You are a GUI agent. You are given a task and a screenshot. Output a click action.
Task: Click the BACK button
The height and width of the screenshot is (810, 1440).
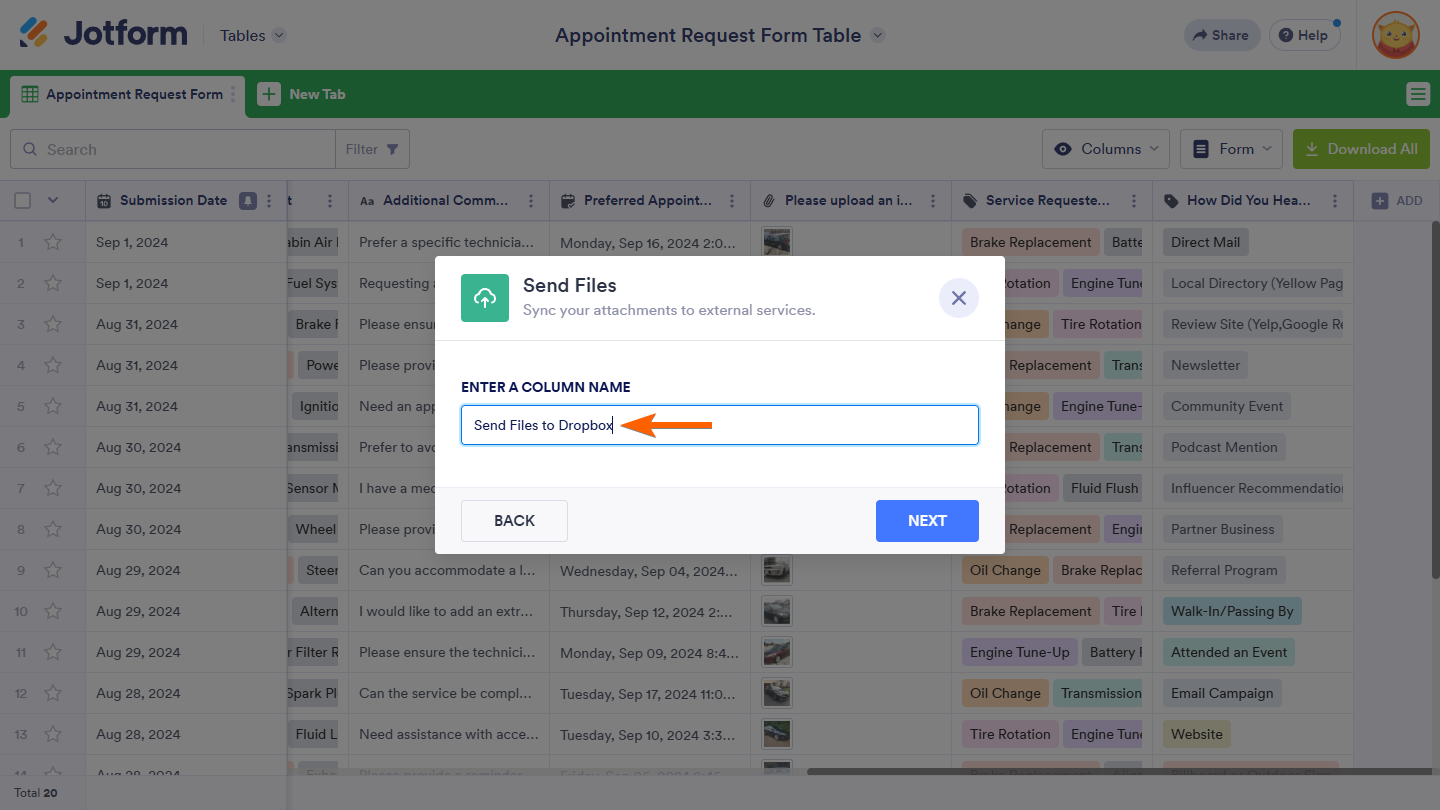click(514, 520)
